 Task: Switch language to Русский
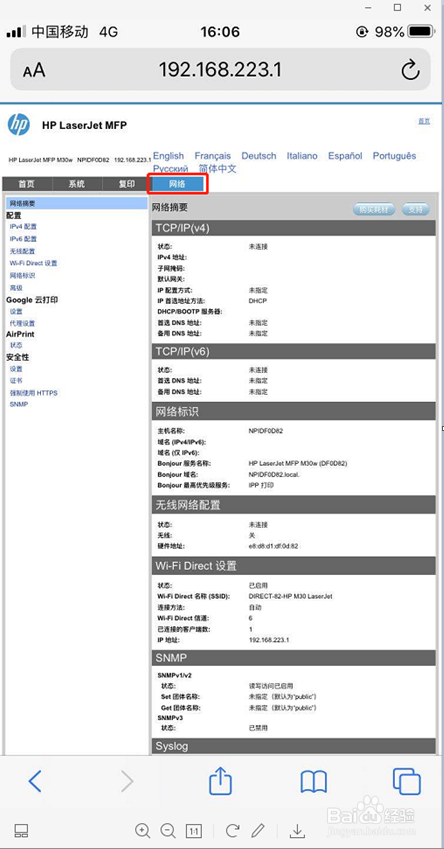click(x=171, y=169)
